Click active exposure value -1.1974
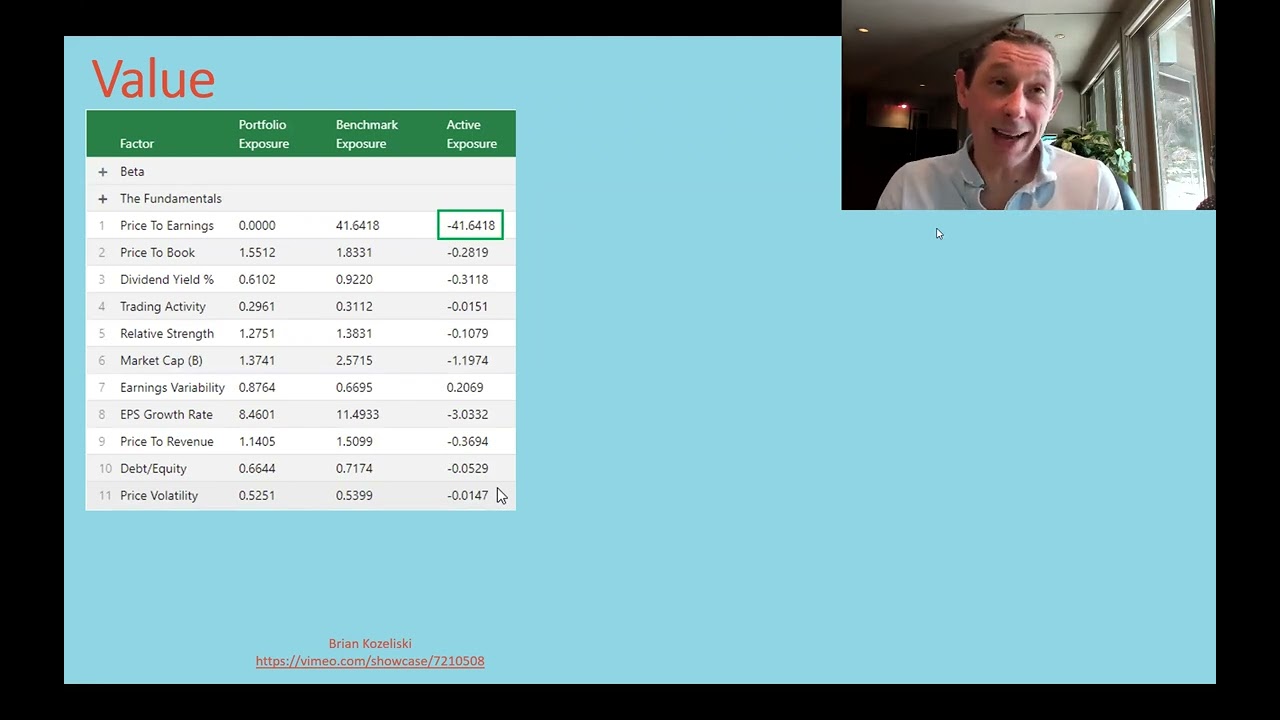Image resolution: width=1280 pixels, height=720 pixels. [x=467, y=361]
